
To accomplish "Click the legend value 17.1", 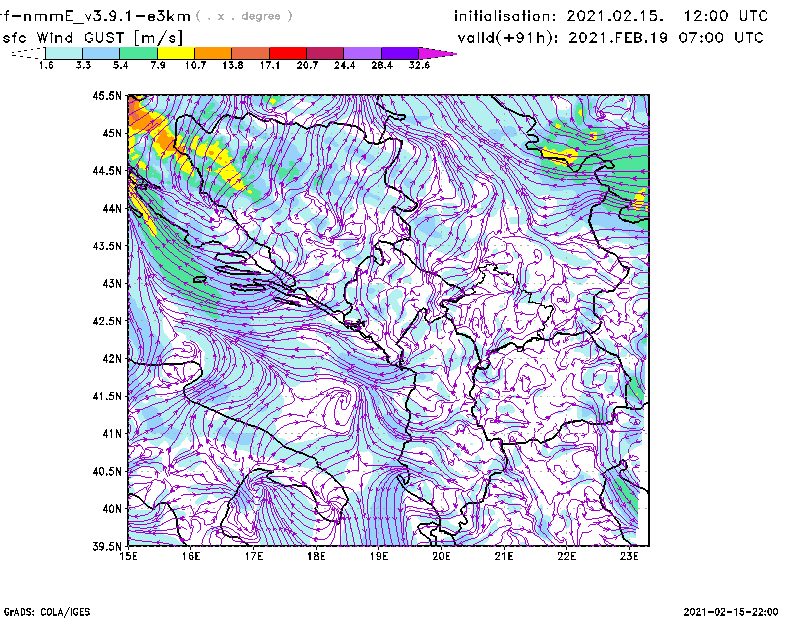I will (x=270, y=65).
